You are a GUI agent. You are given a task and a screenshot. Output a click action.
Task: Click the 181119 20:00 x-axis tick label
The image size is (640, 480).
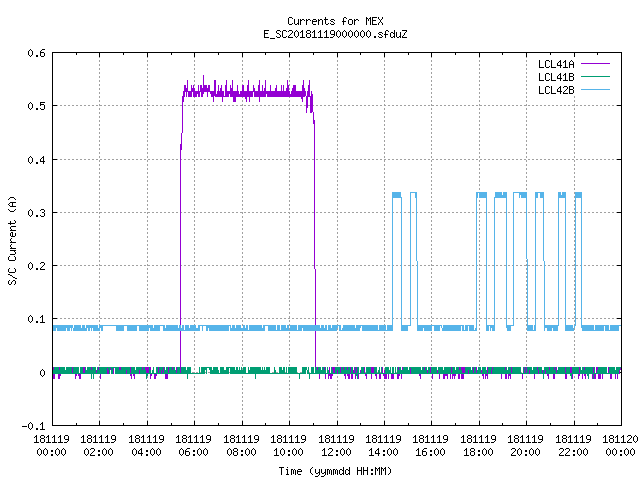[x=525, y=446]
